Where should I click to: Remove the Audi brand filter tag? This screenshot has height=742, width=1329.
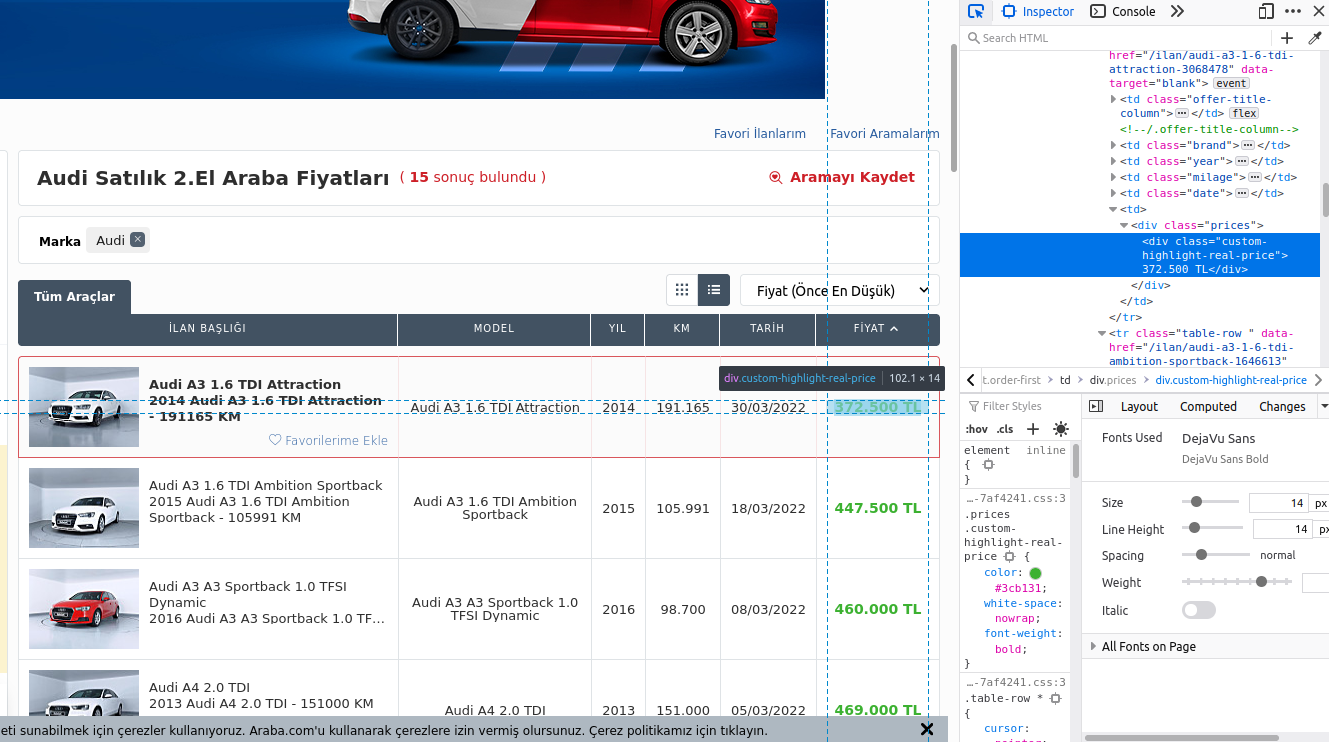pyautogui.click(x=138, y=239)
